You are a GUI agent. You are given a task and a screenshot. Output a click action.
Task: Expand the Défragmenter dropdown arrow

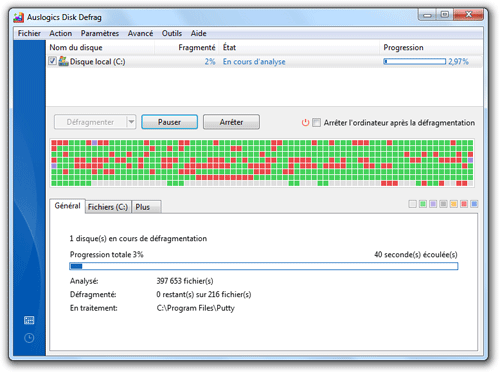coord(131,122)
